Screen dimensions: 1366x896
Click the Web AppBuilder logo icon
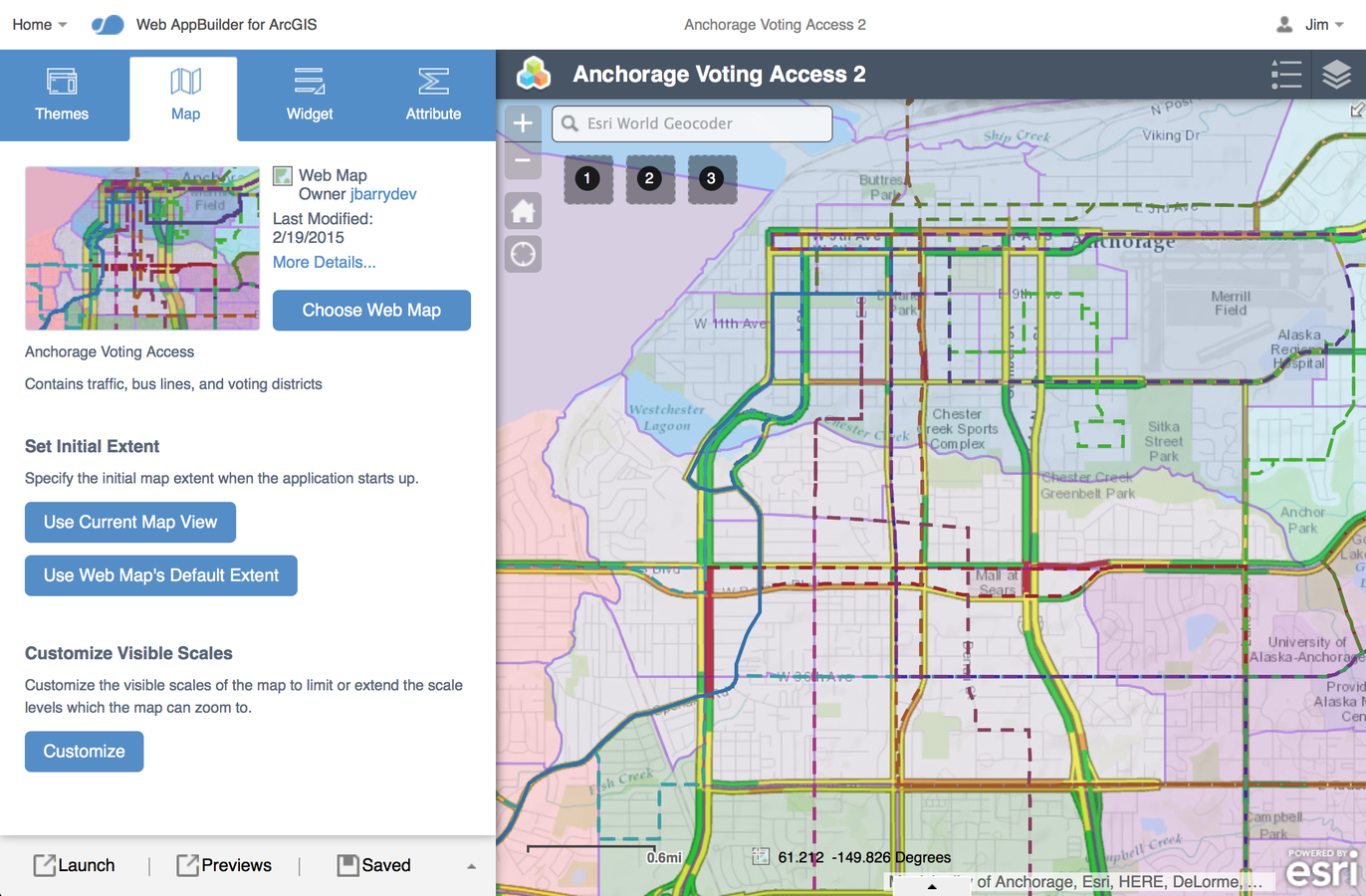tap(108, 24)
